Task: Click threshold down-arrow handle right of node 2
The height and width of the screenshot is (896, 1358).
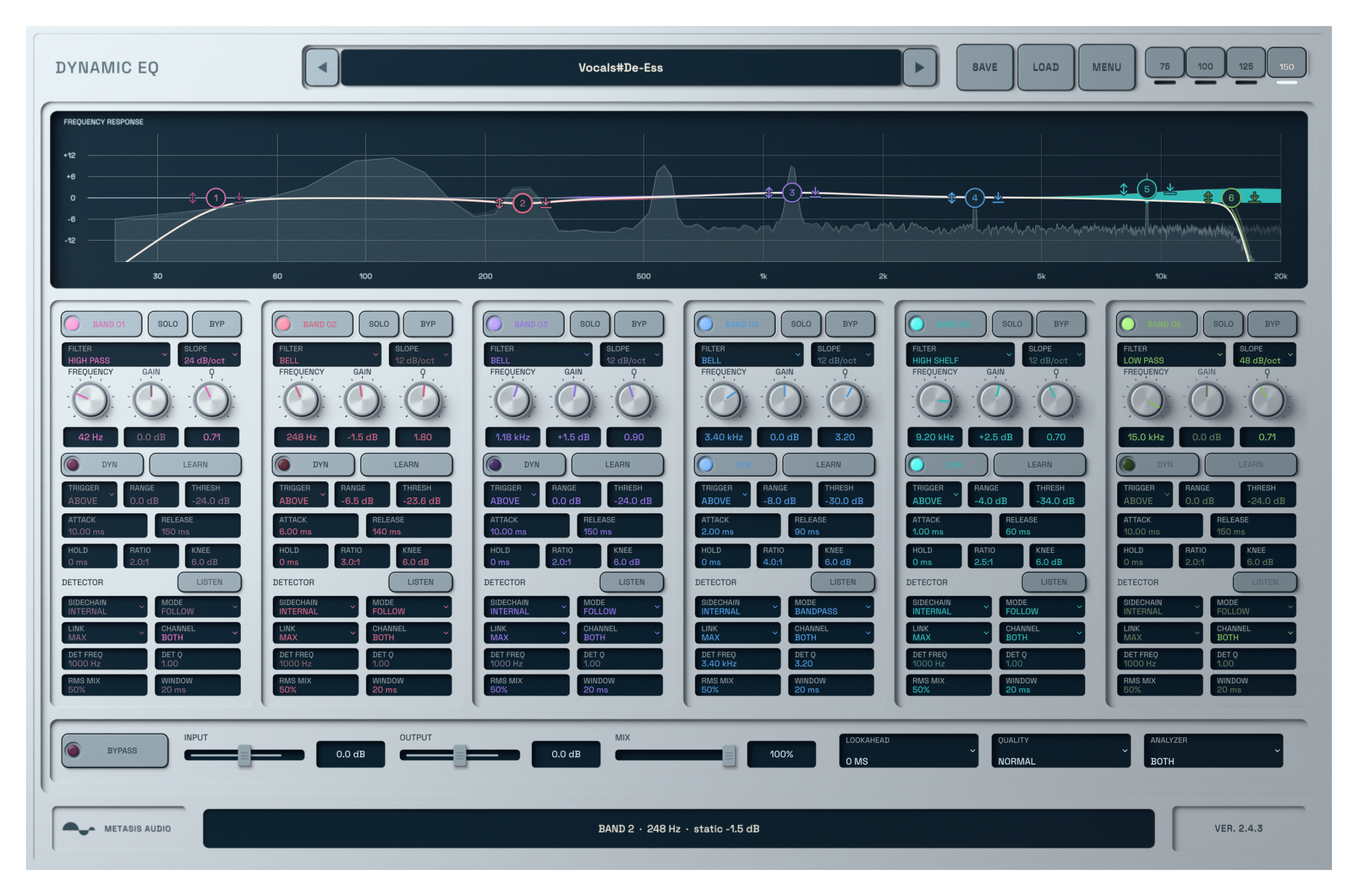Action: click(545, 203)
